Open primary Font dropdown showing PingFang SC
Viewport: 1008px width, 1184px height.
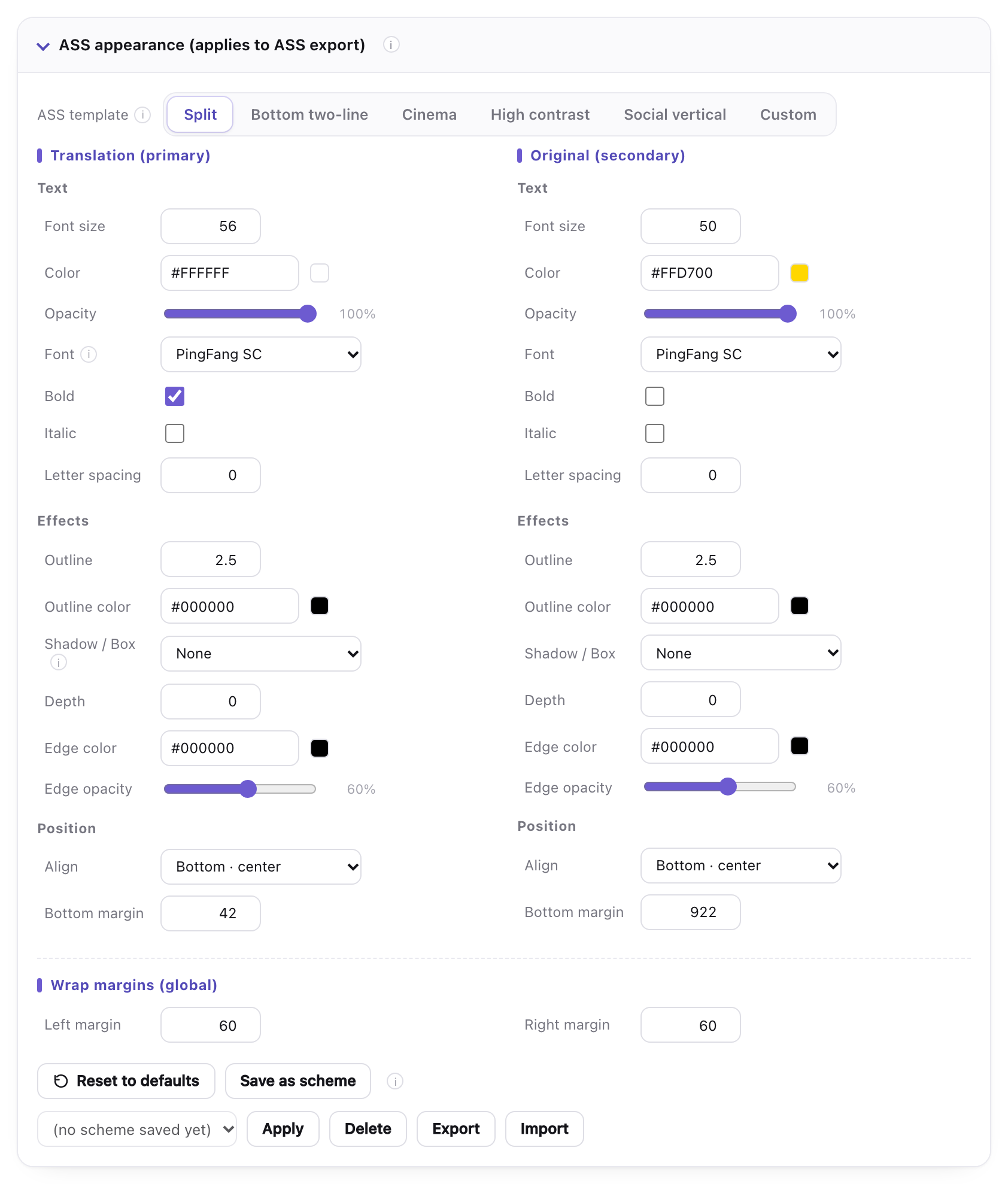(x=261, y=354)
